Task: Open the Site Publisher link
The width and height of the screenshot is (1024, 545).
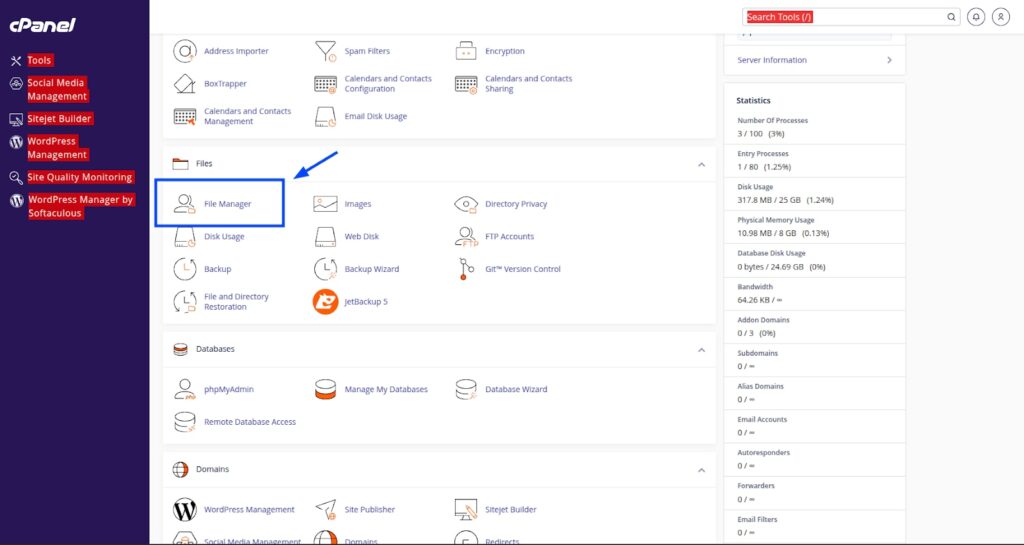Action: tap(370, 510)
